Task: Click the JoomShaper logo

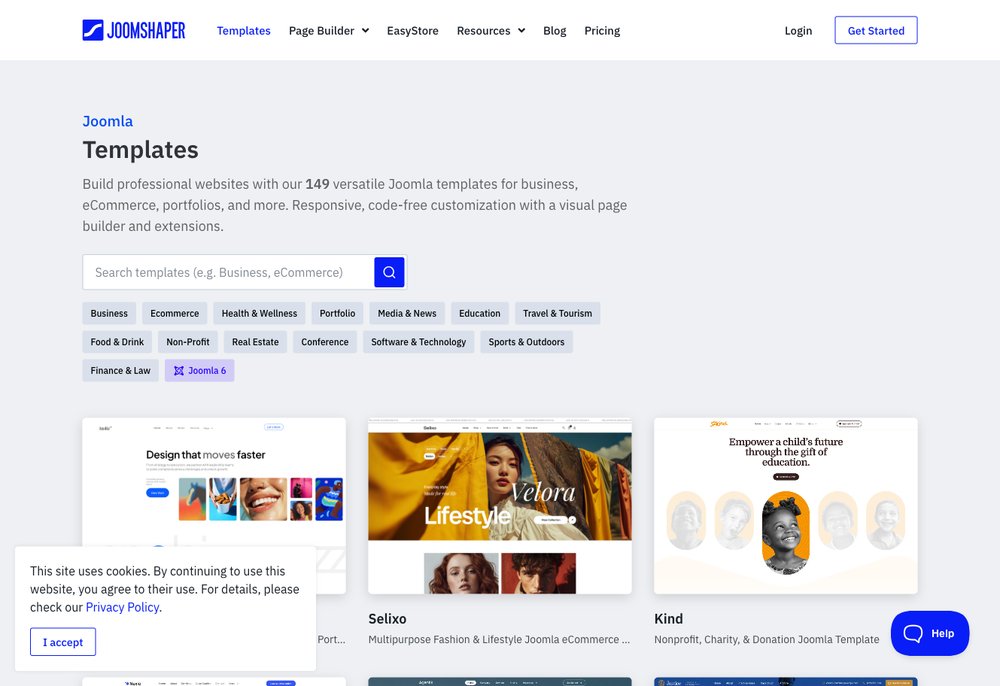Action: pyautogui.click(x=134, y=30)
